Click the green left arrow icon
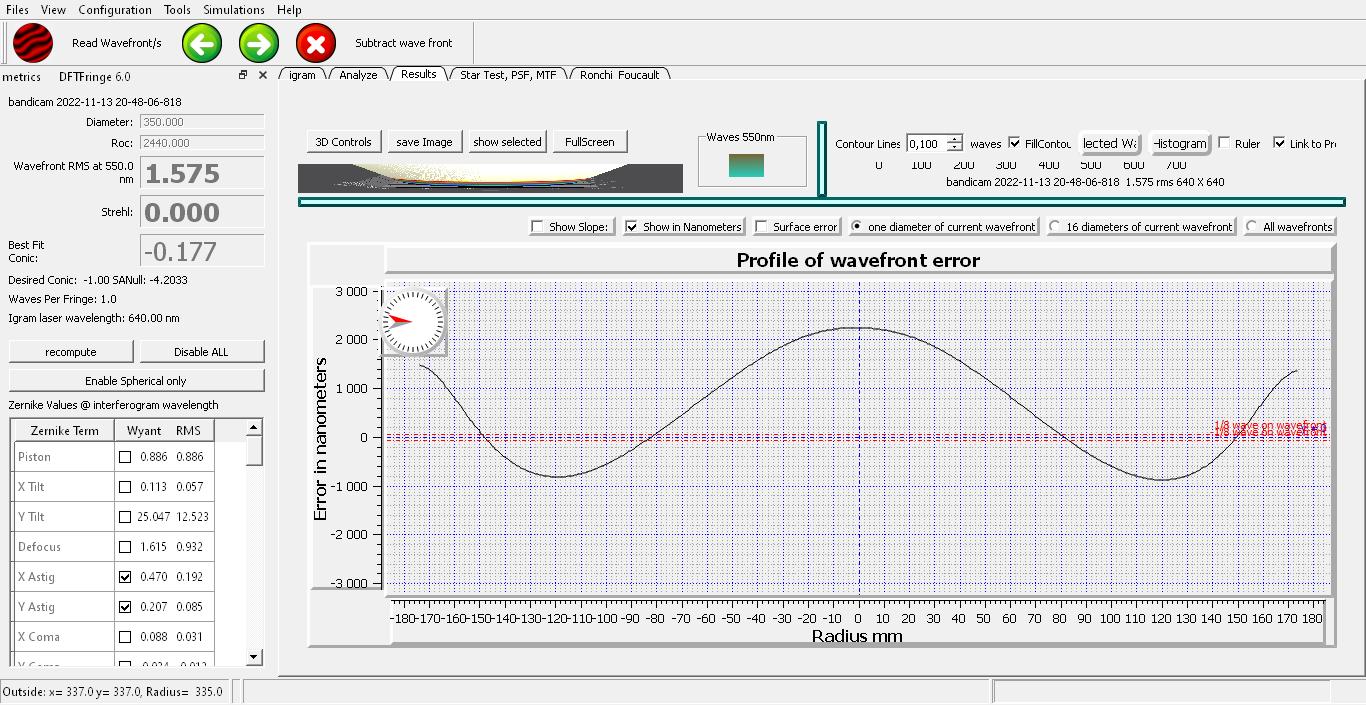Viewport: 1366px width, 705px height. (201, 43)
